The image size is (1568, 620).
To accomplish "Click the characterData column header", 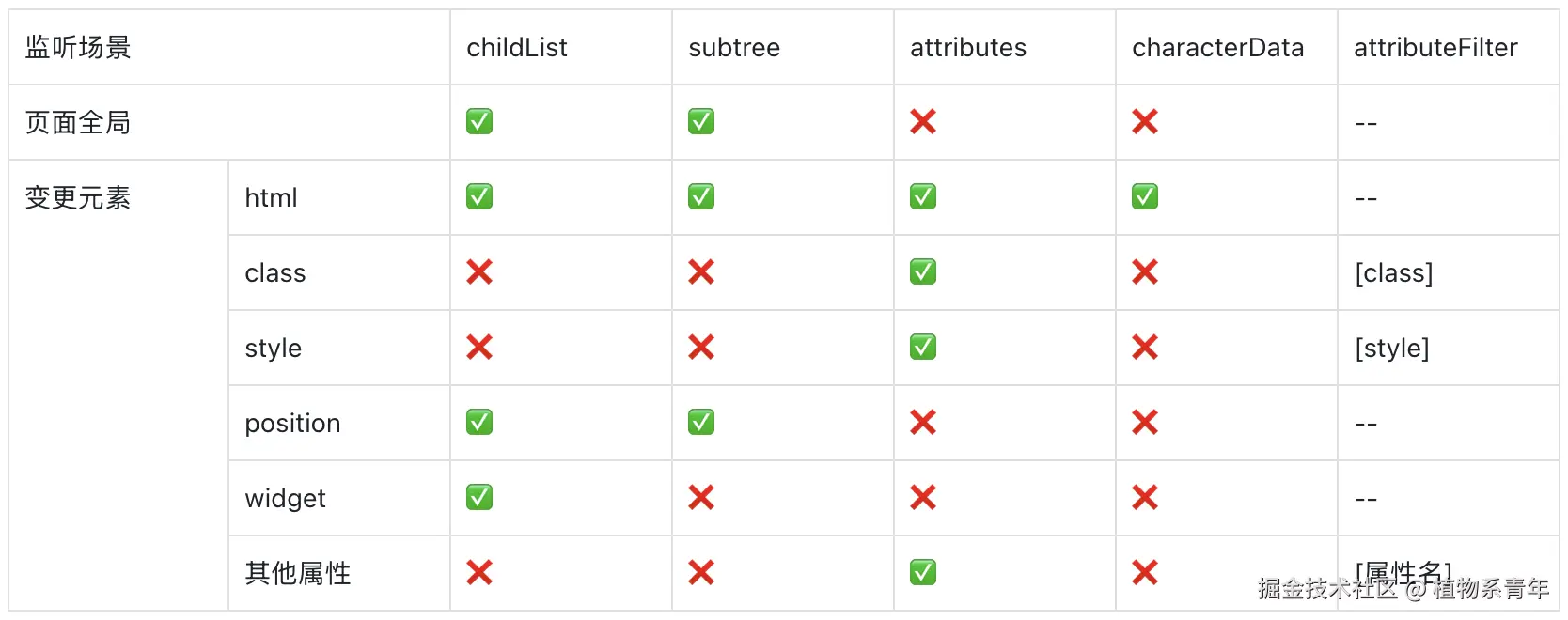I will (x=1217, y=48).
